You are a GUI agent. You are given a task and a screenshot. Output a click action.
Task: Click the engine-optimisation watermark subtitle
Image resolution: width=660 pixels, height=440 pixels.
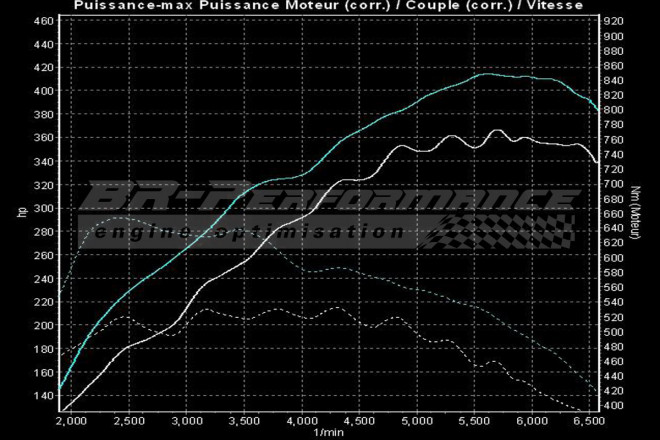coord(250,232)
